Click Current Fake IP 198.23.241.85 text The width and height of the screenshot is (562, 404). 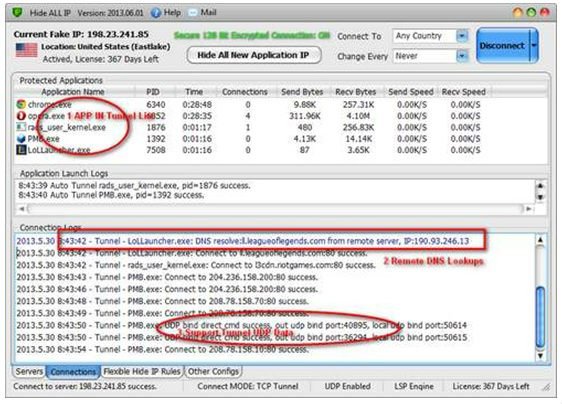(81, 34)
